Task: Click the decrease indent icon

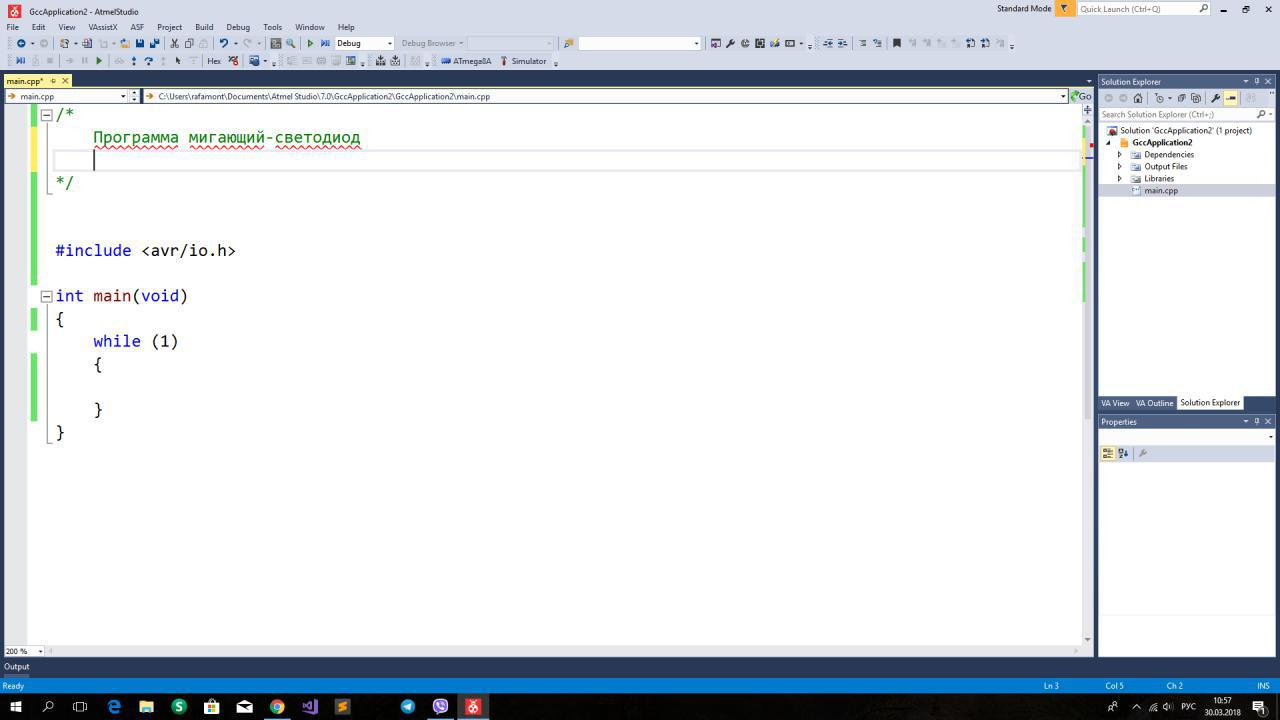Action: [x=828, y=43]
